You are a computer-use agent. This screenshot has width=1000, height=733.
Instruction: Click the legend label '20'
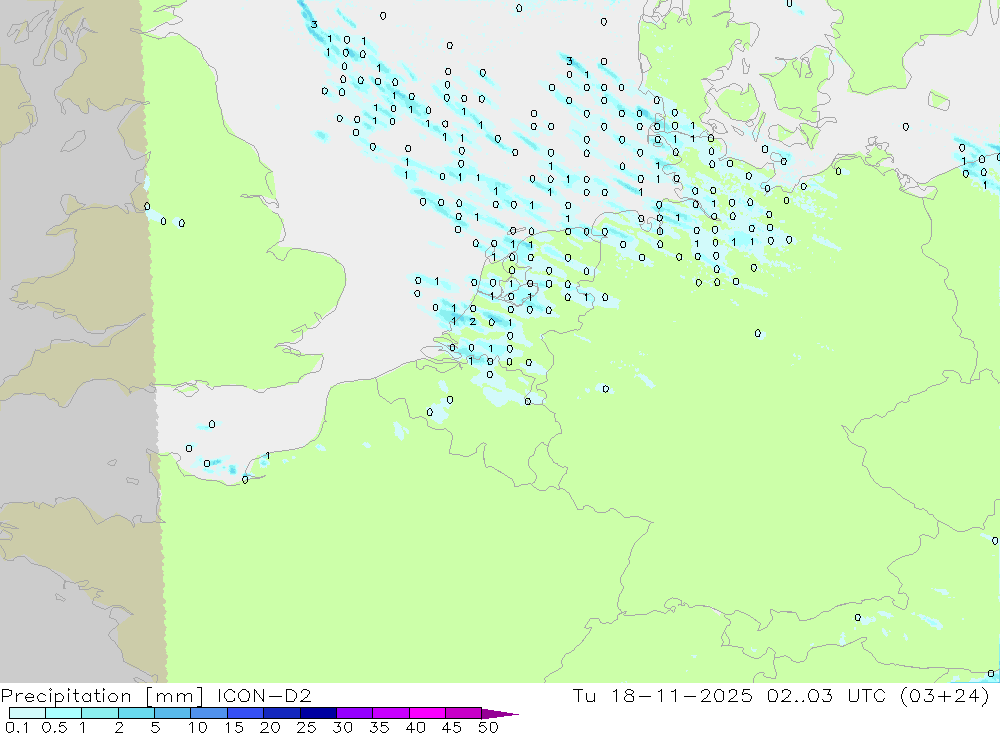270,727
